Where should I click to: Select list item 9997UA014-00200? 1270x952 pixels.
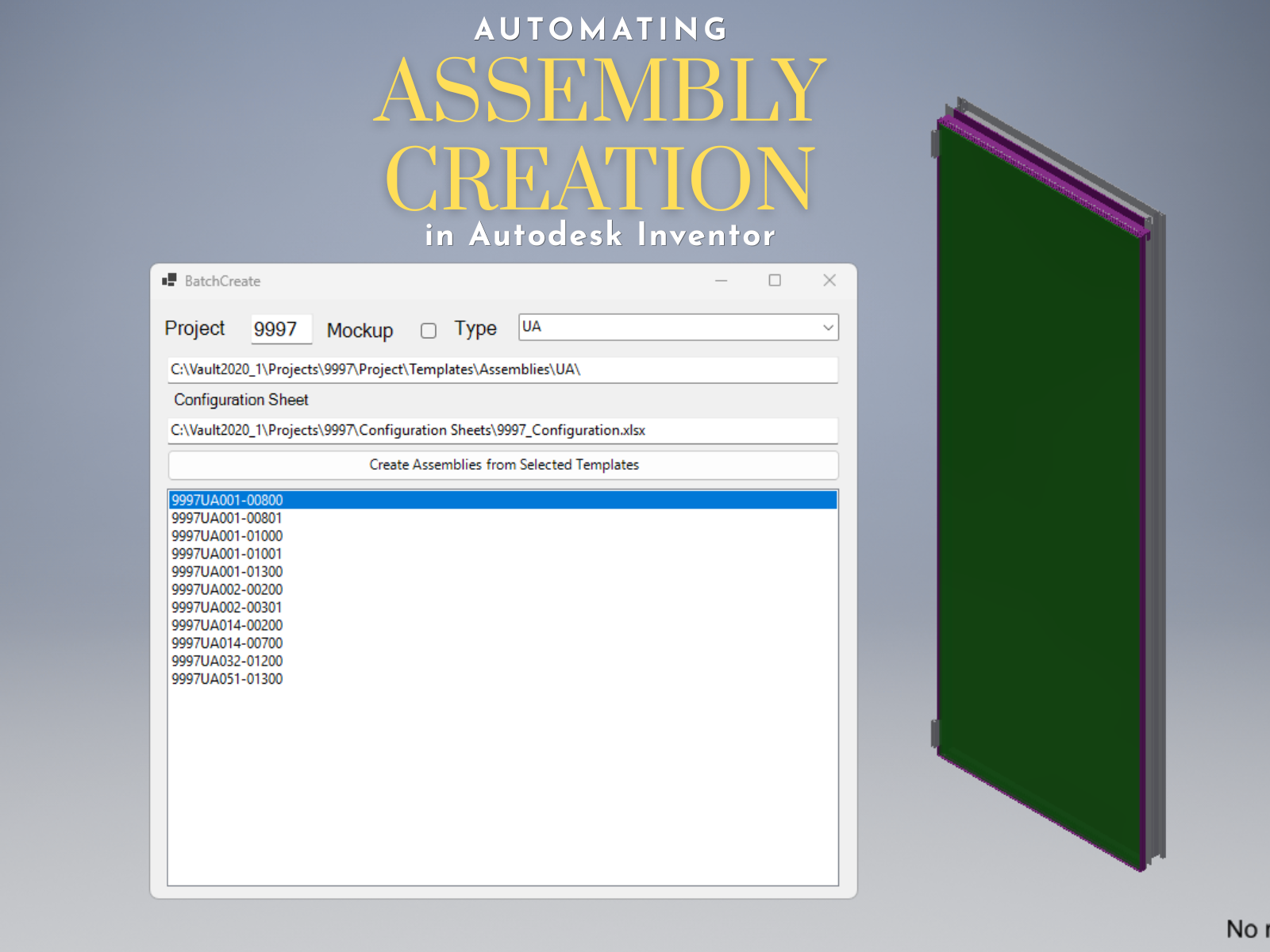503,625
